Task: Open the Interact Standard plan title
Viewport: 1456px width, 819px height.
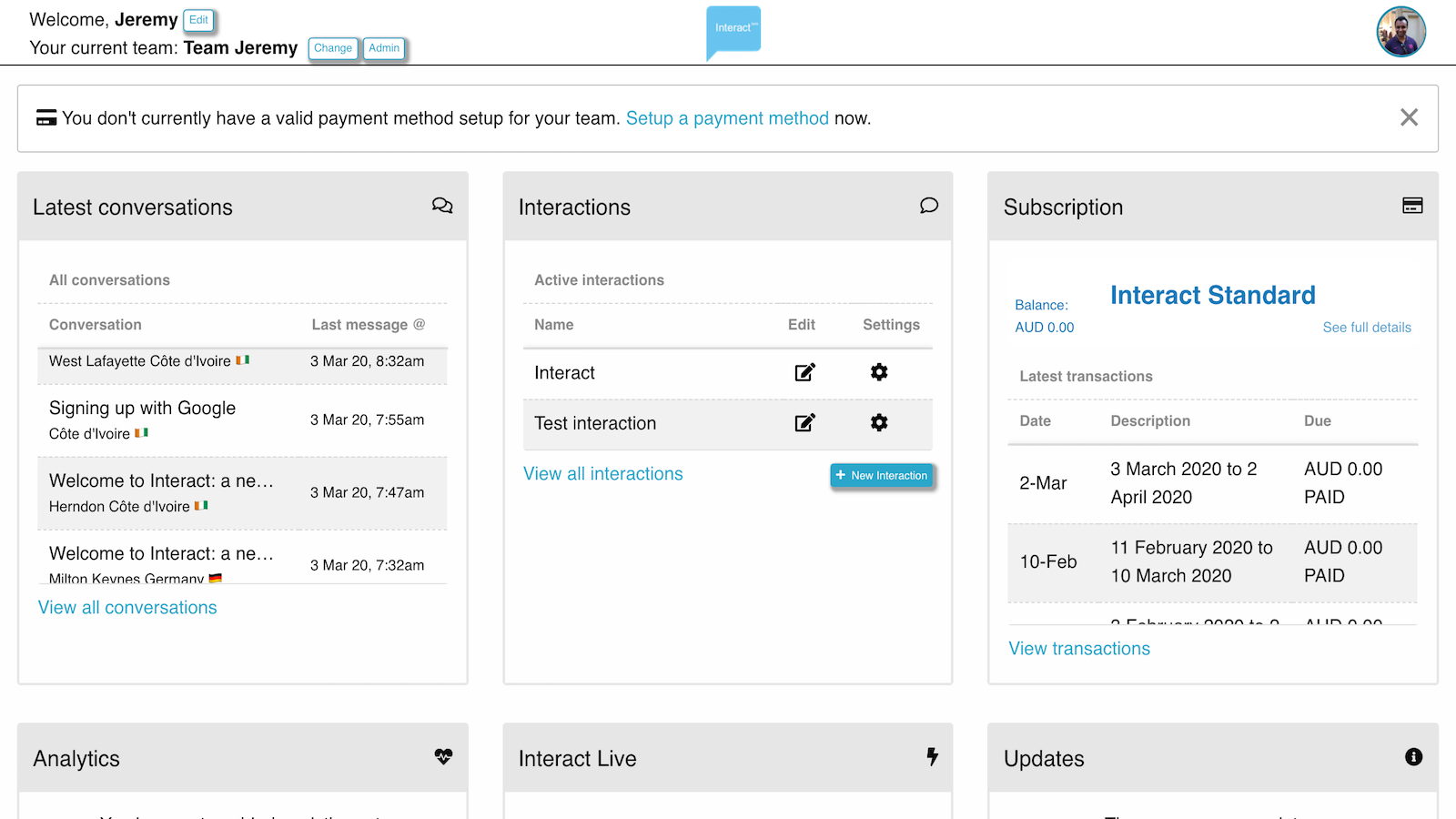Action: 1213,295
